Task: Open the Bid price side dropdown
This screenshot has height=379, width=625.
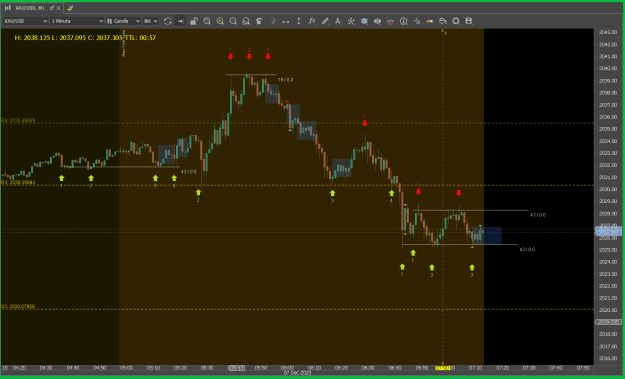Action: pos(151,21)
